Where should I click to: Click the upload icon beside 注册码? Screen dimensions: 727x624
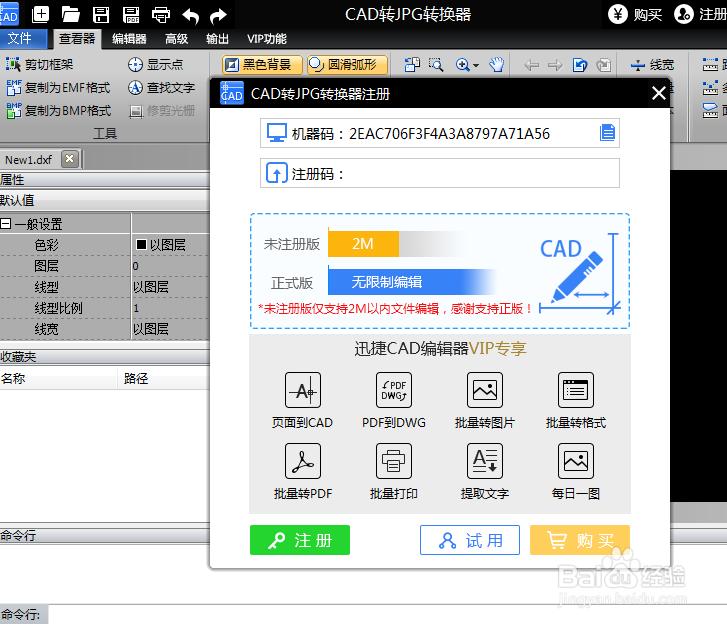click(x=276, y=173)
